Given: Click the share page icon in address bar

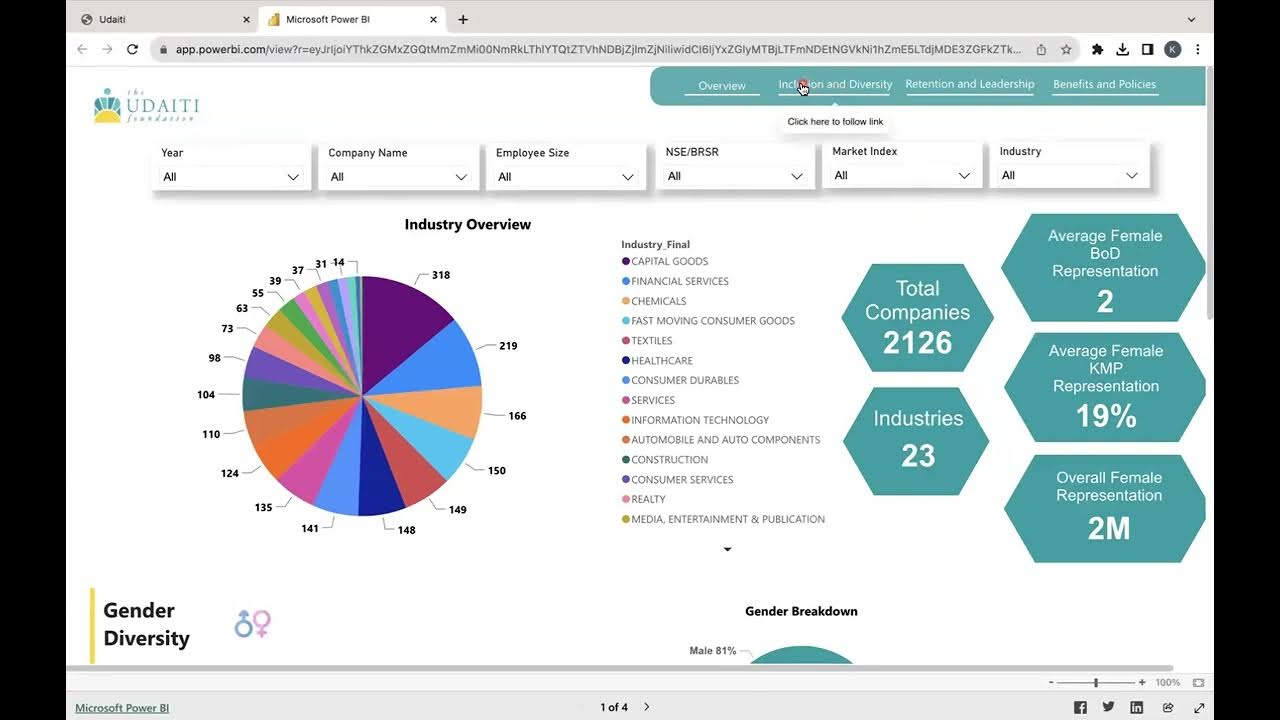Looking at the screenshot, I should click(x=1041, y=49).
